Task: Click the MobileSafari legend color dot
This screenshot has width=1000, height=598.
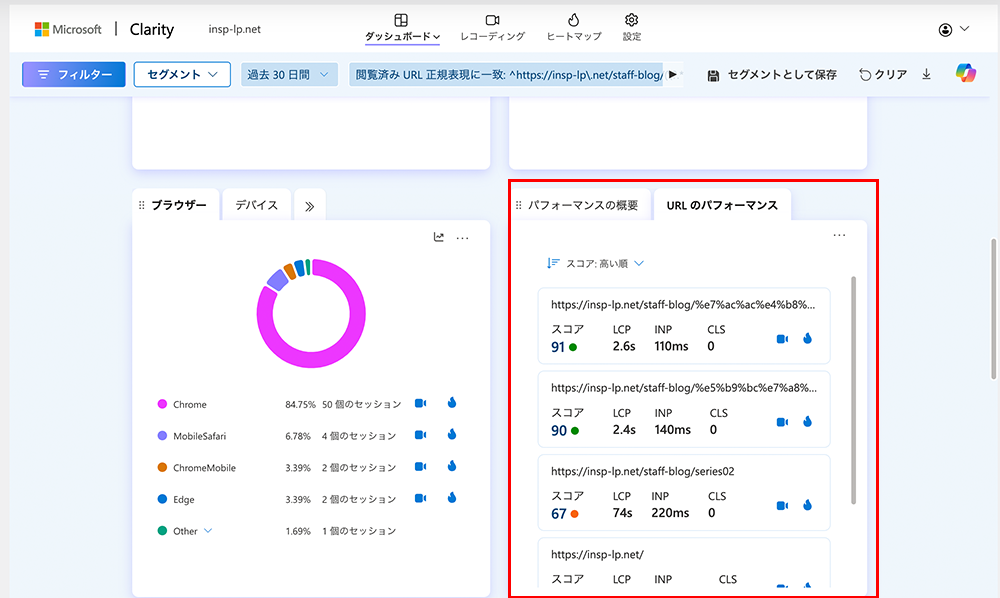Action: tap(162, 436)
